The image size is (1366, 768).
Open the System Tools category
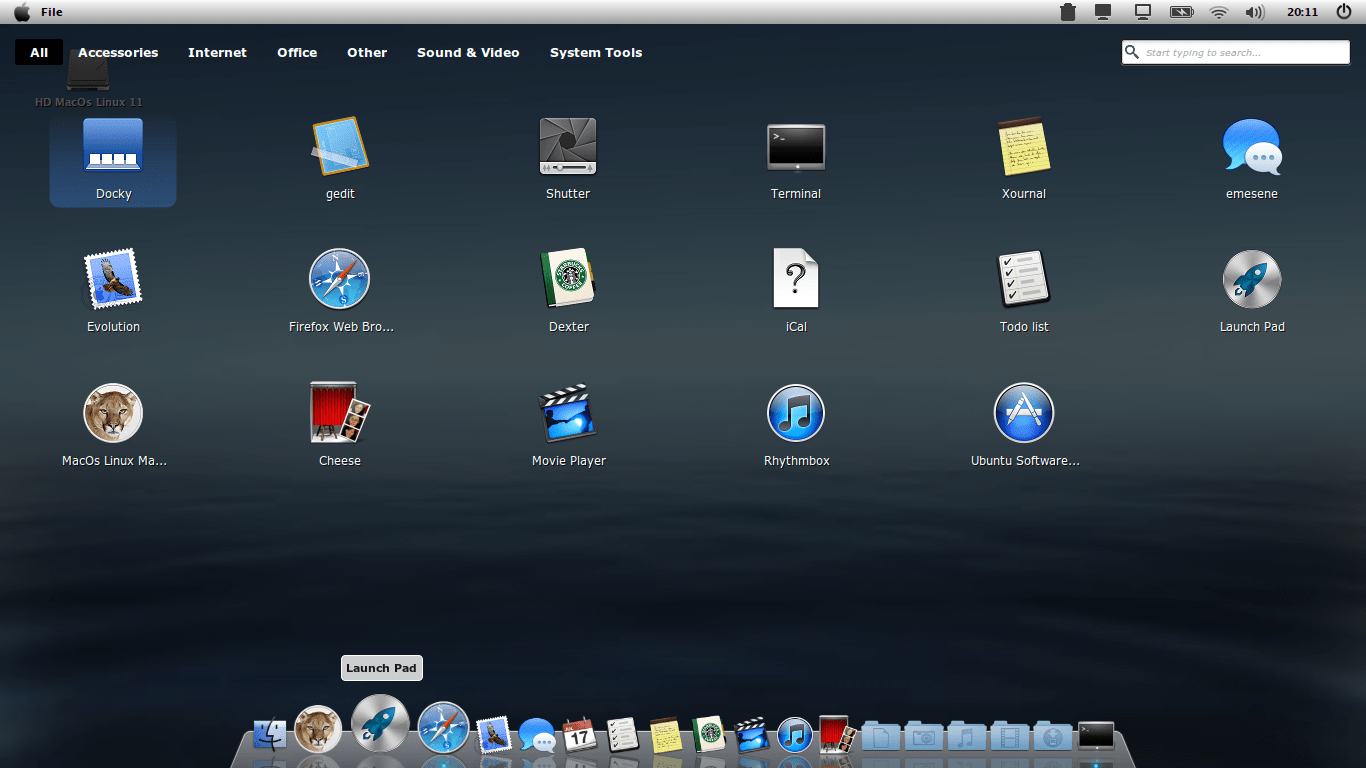tap(596, 53)
